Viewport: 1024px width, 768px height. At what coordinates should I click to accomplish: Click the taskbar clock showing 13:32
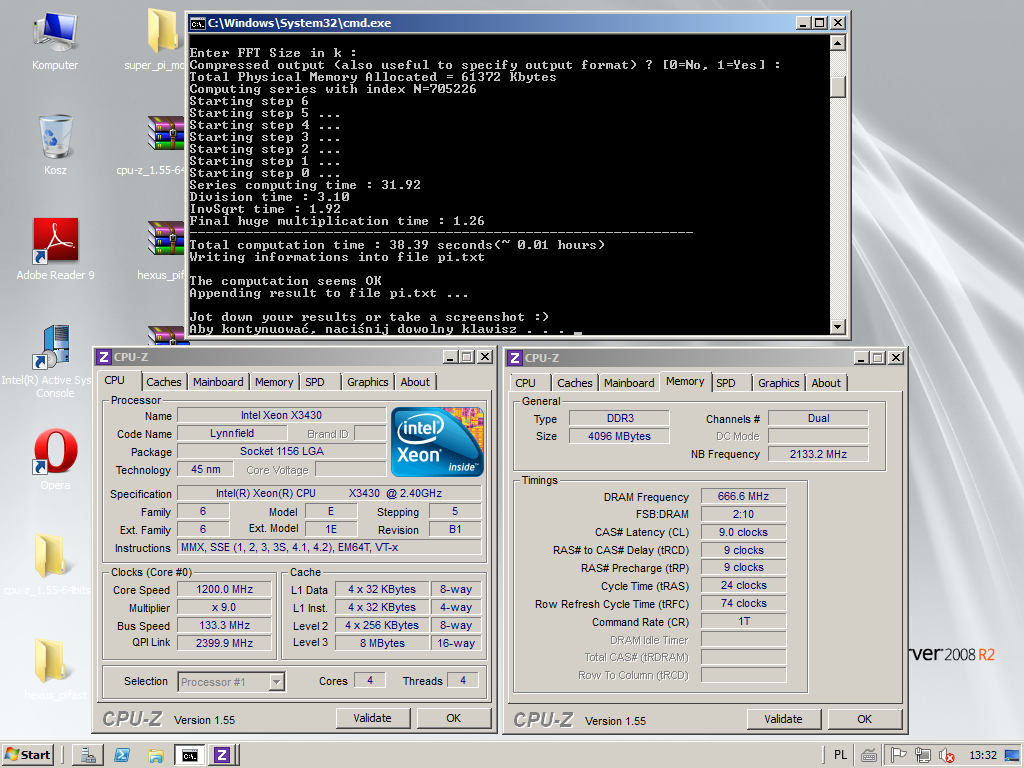[983, 756]
